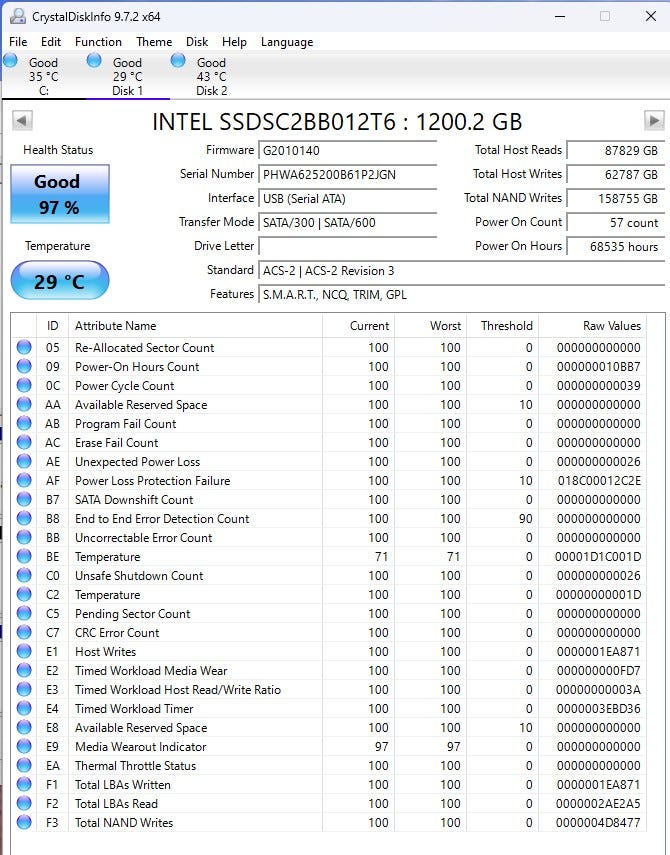Click the Raw Values column header
This screenshot has height=855, width=670.
click(611, 326)
